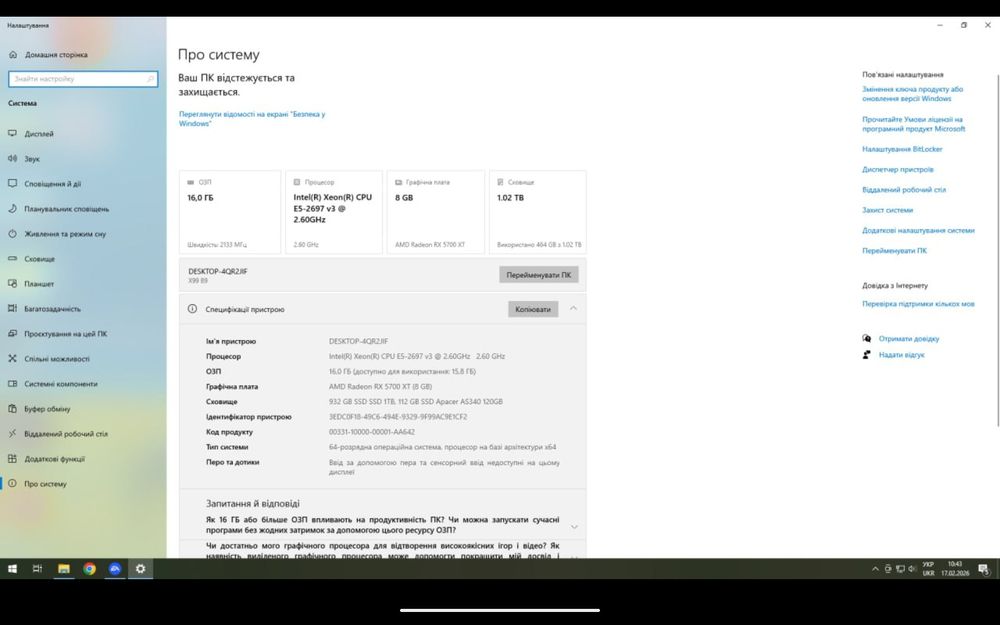The width and height of the screenshot is (1000, 625).
Task: Click the search magnifier icon in settings search box
Action: coord(151,79)
